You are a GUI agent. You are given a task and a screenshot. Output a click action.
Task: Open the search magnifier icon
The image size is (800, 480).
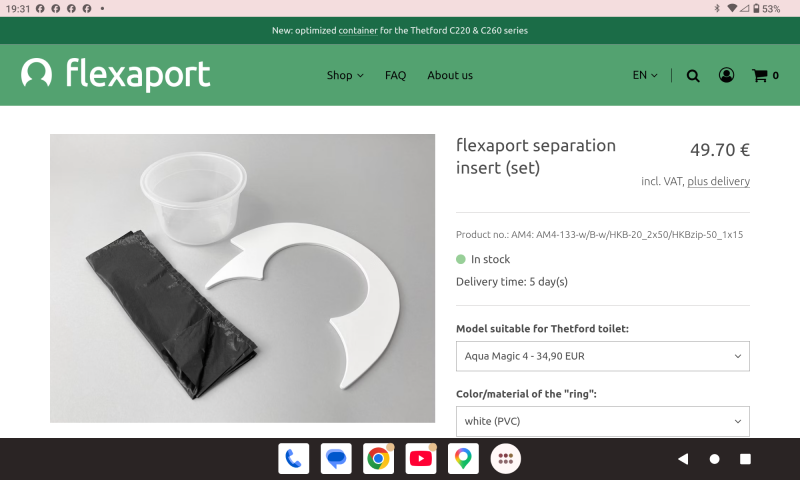(692, 75)
